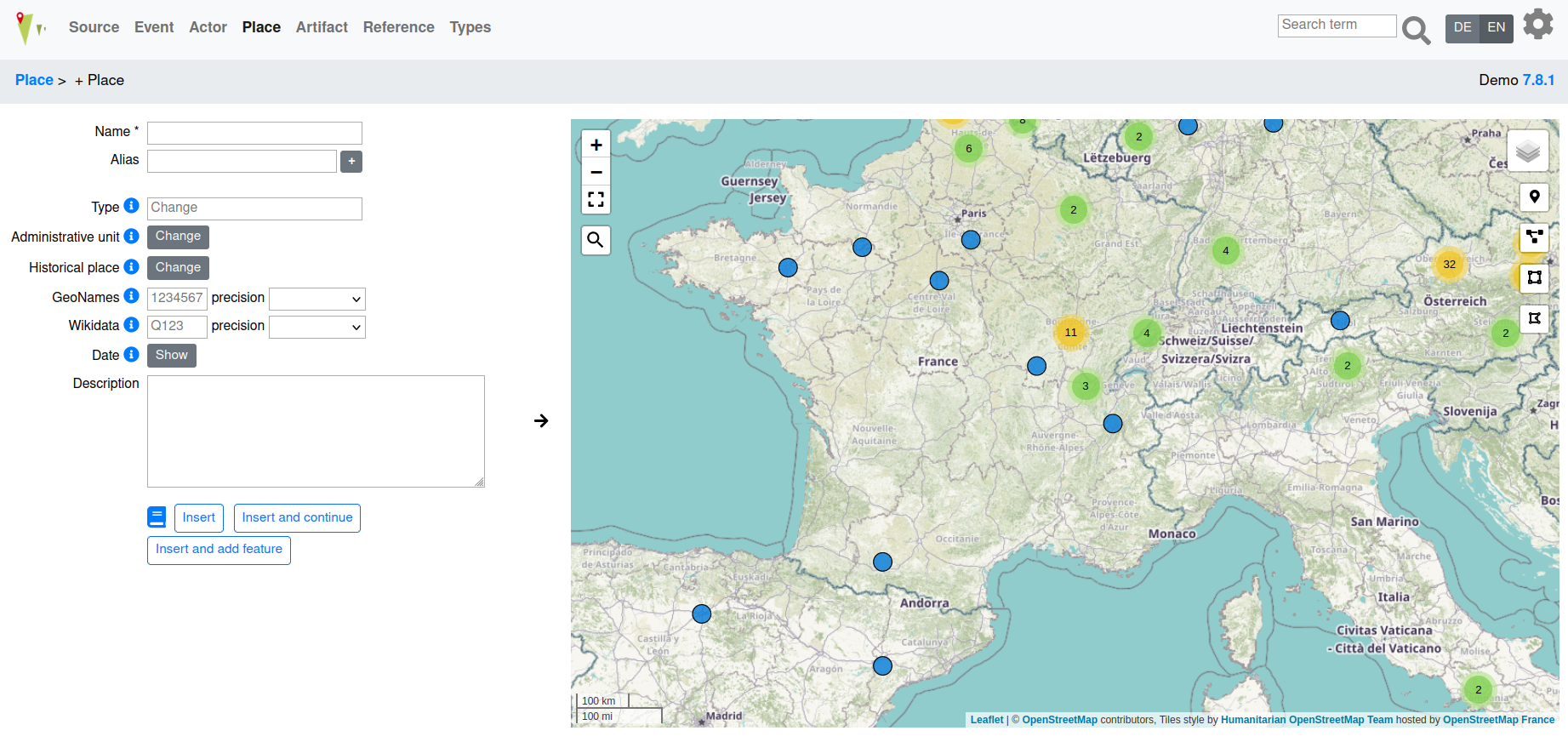Select the draw square area tool

[1534, 277]
